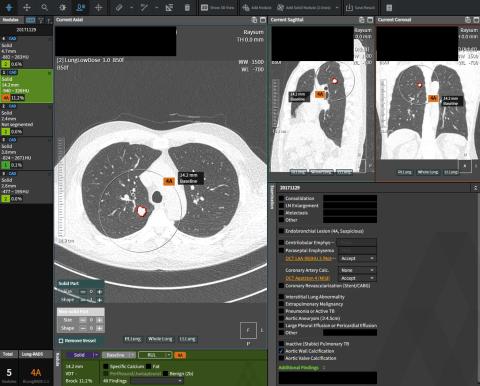Select the window level brightness tool
Screen dimensions: 480x386
pyautogui.click(x=62, y=7)
